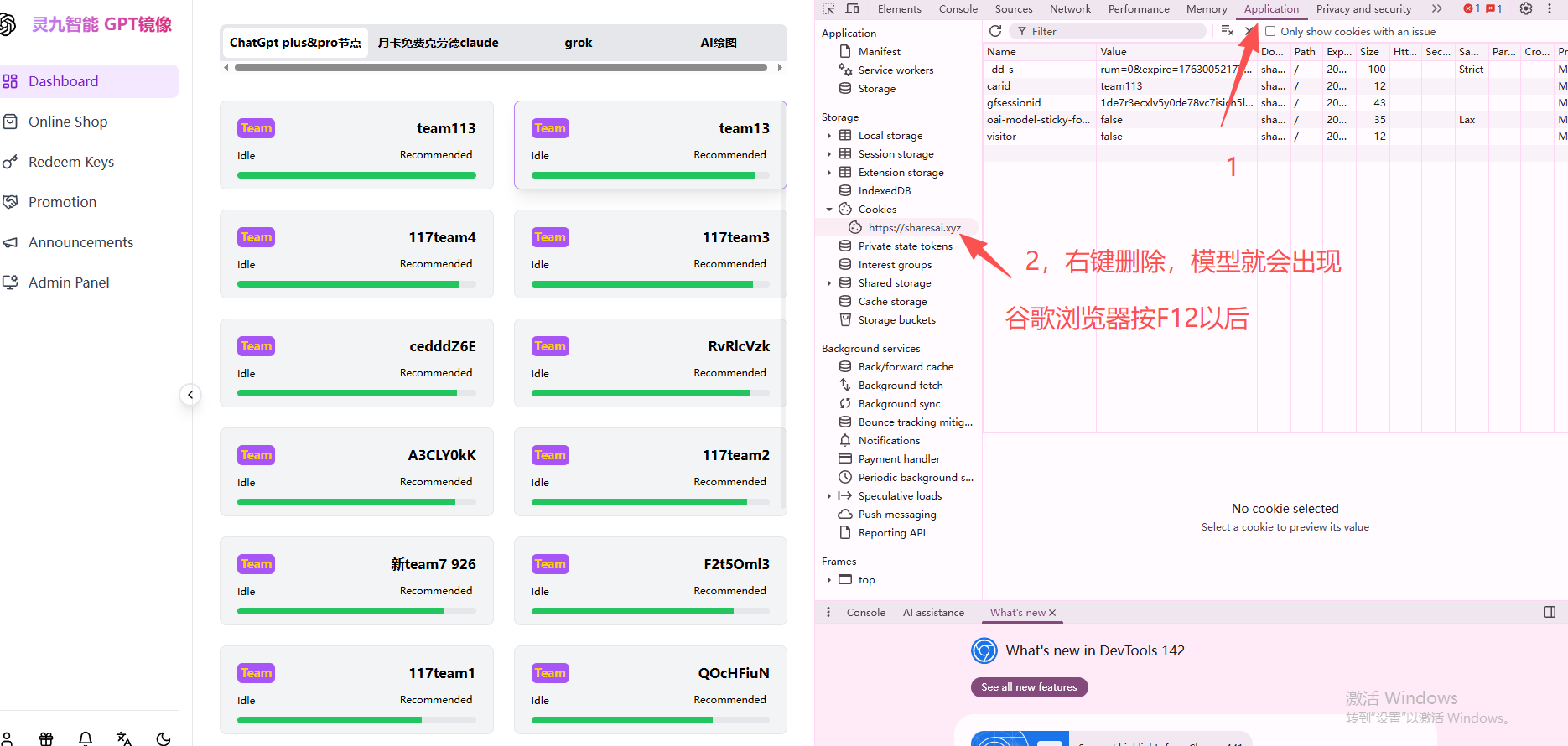Image resolution: width=1568 pixels, height=746 pixels.
Task: Expand the Local storage tree node
Action: point(828,135)
